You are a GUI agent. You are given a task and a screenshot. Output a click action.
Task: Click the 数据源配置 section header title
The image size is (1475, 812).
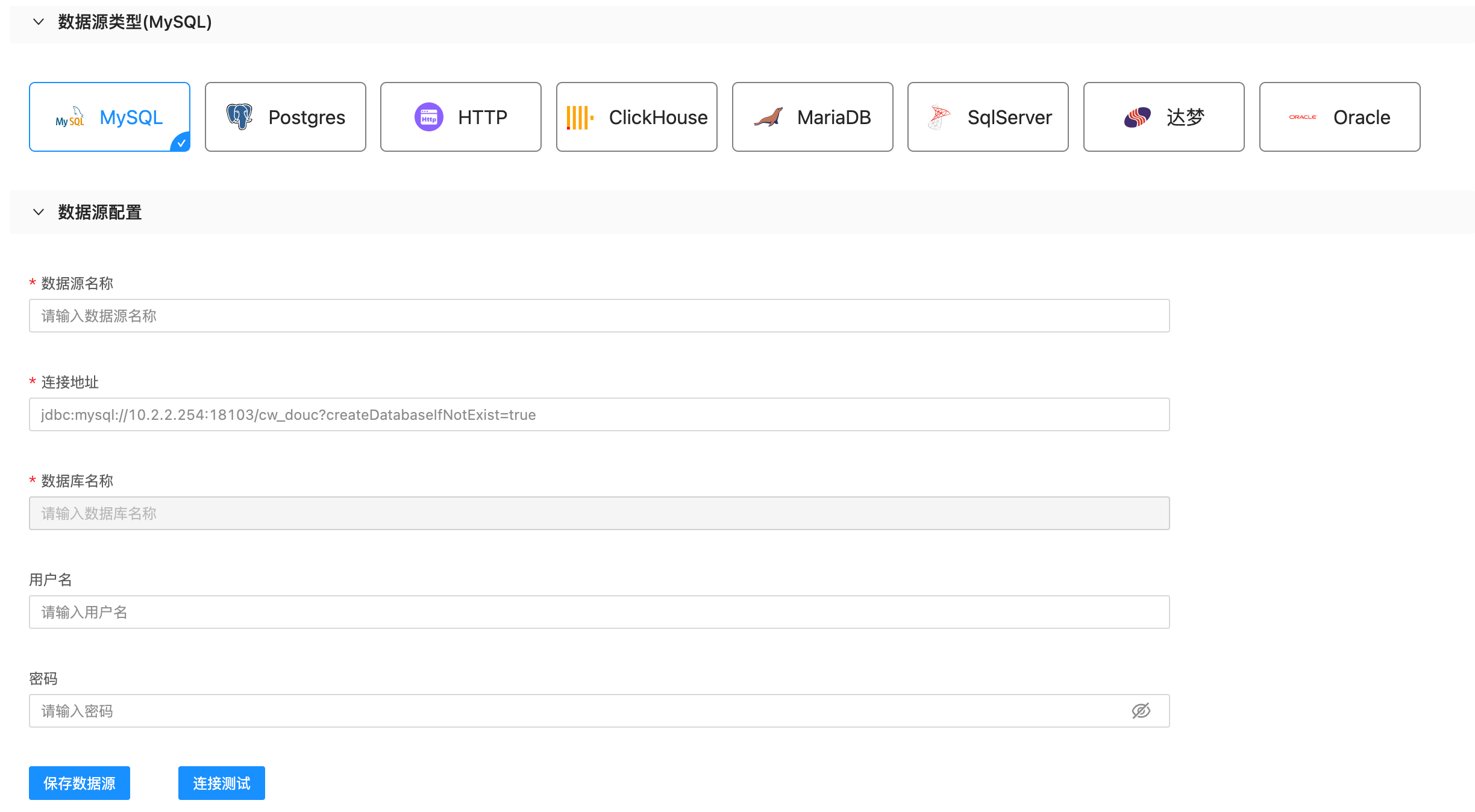point(100,212)
